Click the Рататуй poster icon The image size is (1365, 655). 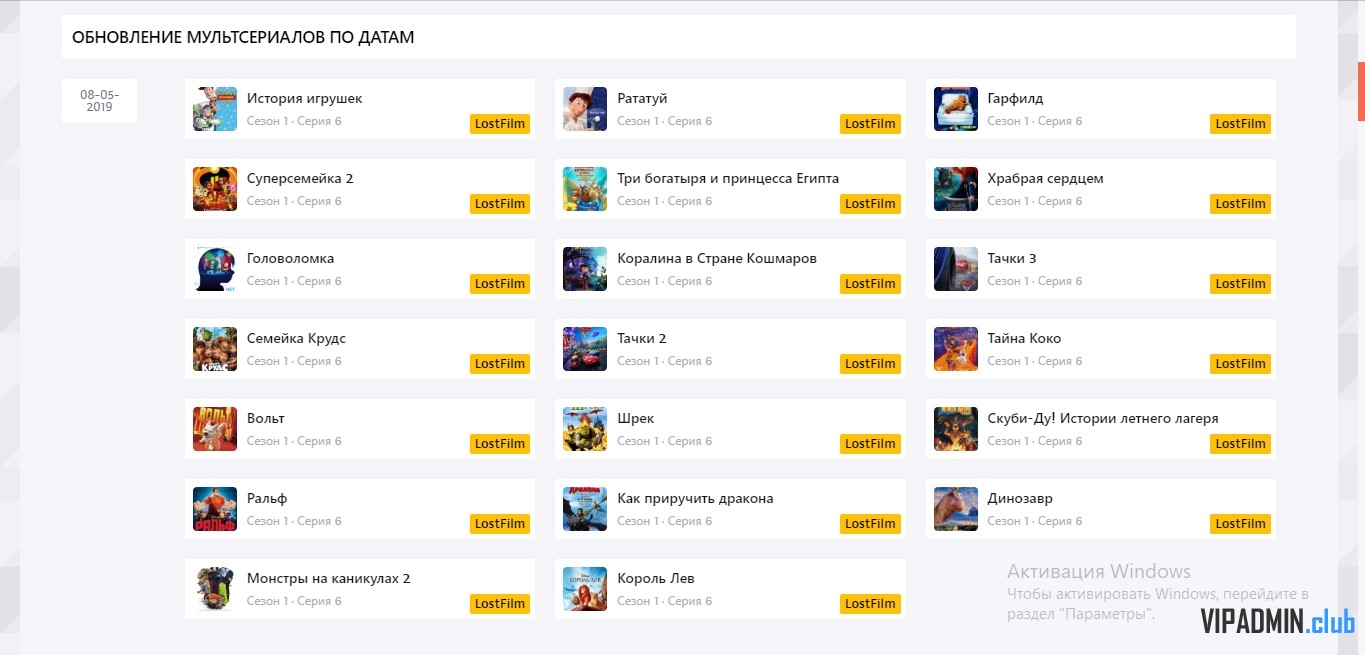pyautogui.click(x=585, y=109)
